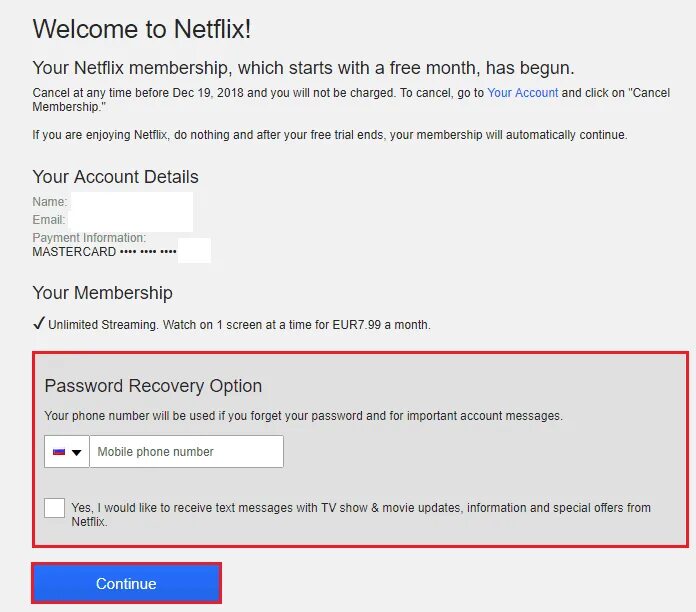The image size is (696, 612).
Task: Click the MASTERCARD payment text
Action: coord(74,252)
